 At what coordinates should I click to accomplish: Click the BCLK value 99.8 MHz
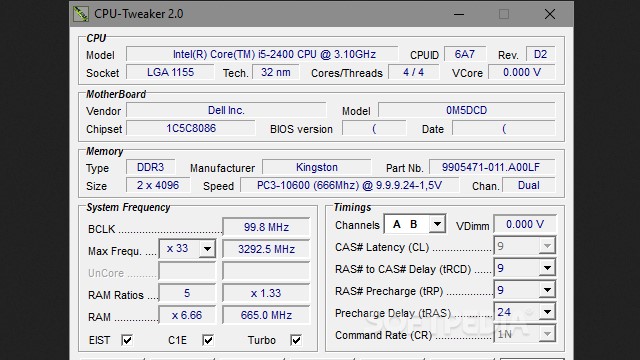(x=266, y=227)
